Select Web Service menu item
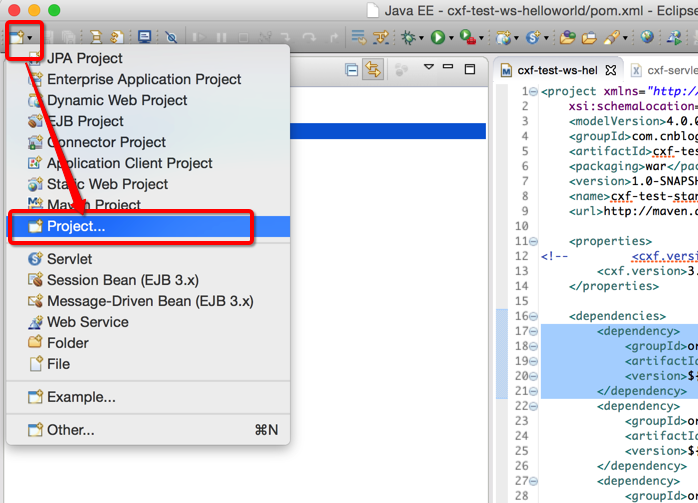 [x=148, y=322]
